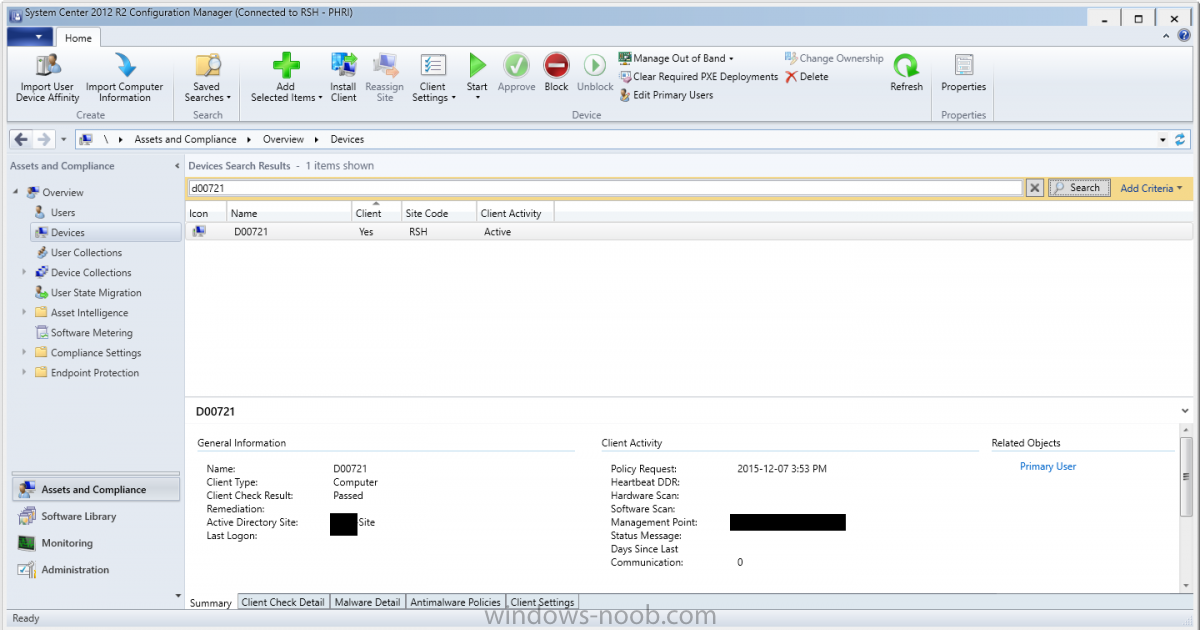Screen dimensions: 1200x630
Task: Switch to the Malware Detail tab
Action: click(367, 602)
